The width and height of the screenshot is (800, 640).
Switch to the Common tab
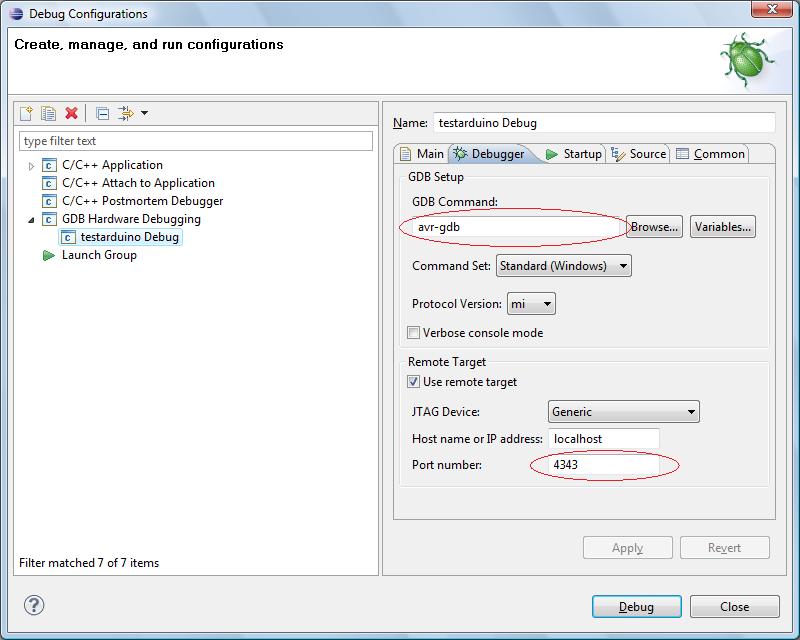[710, 154]
